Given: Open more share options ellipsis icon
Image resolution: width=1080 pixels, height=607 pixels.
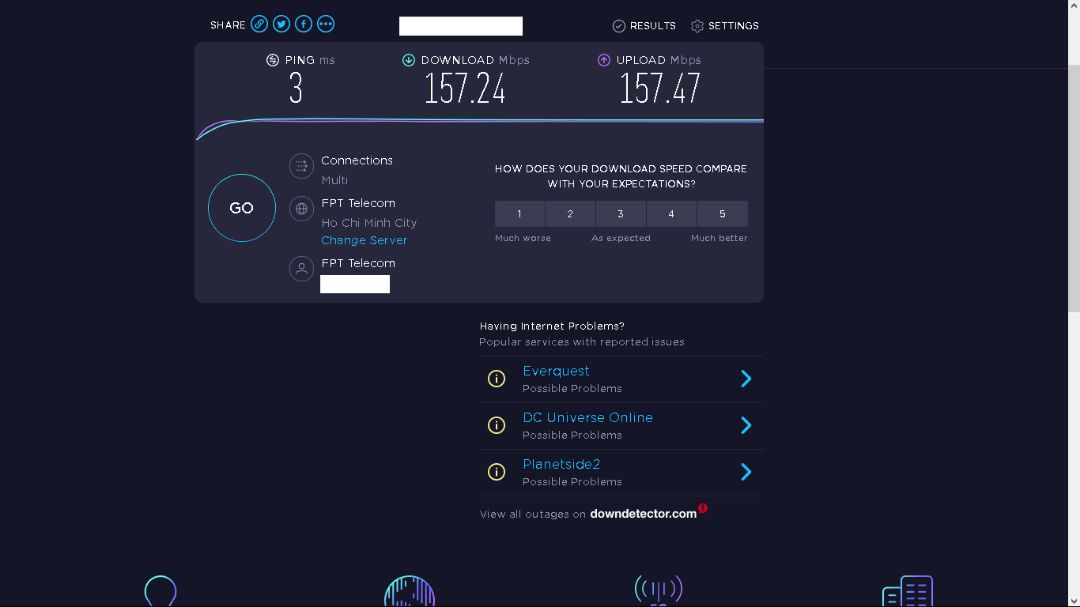Looking at the screenshot, I should [325, 24].
